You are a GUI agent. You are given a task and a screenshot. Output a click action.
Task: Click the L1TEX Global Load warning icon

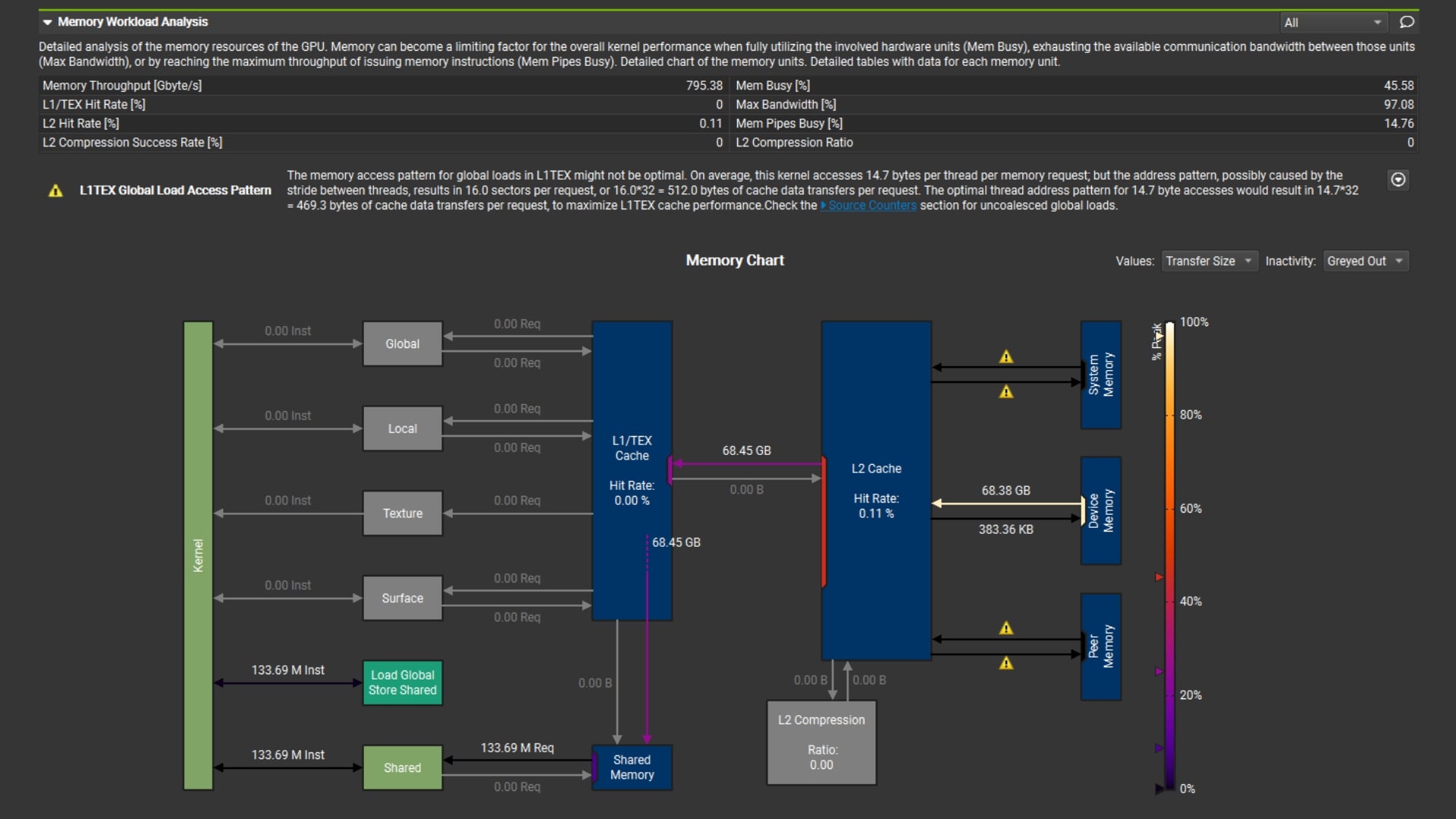click(55, 191)
